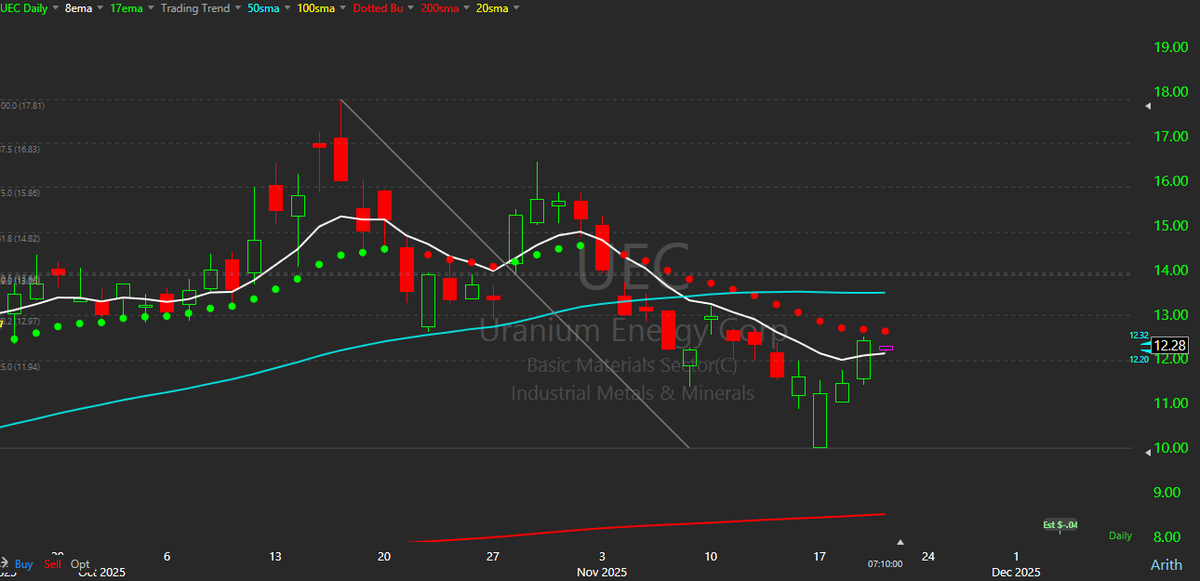Click the Arith scale label
Image resolution: width=1200 pixels, height=581 pixels.
(1166, 566)
